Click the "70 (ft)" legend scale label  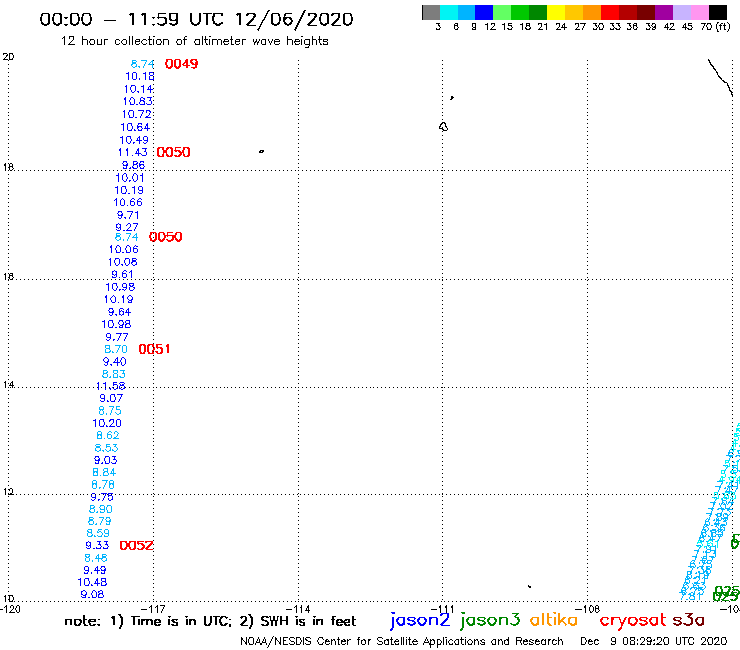(715, 27)
